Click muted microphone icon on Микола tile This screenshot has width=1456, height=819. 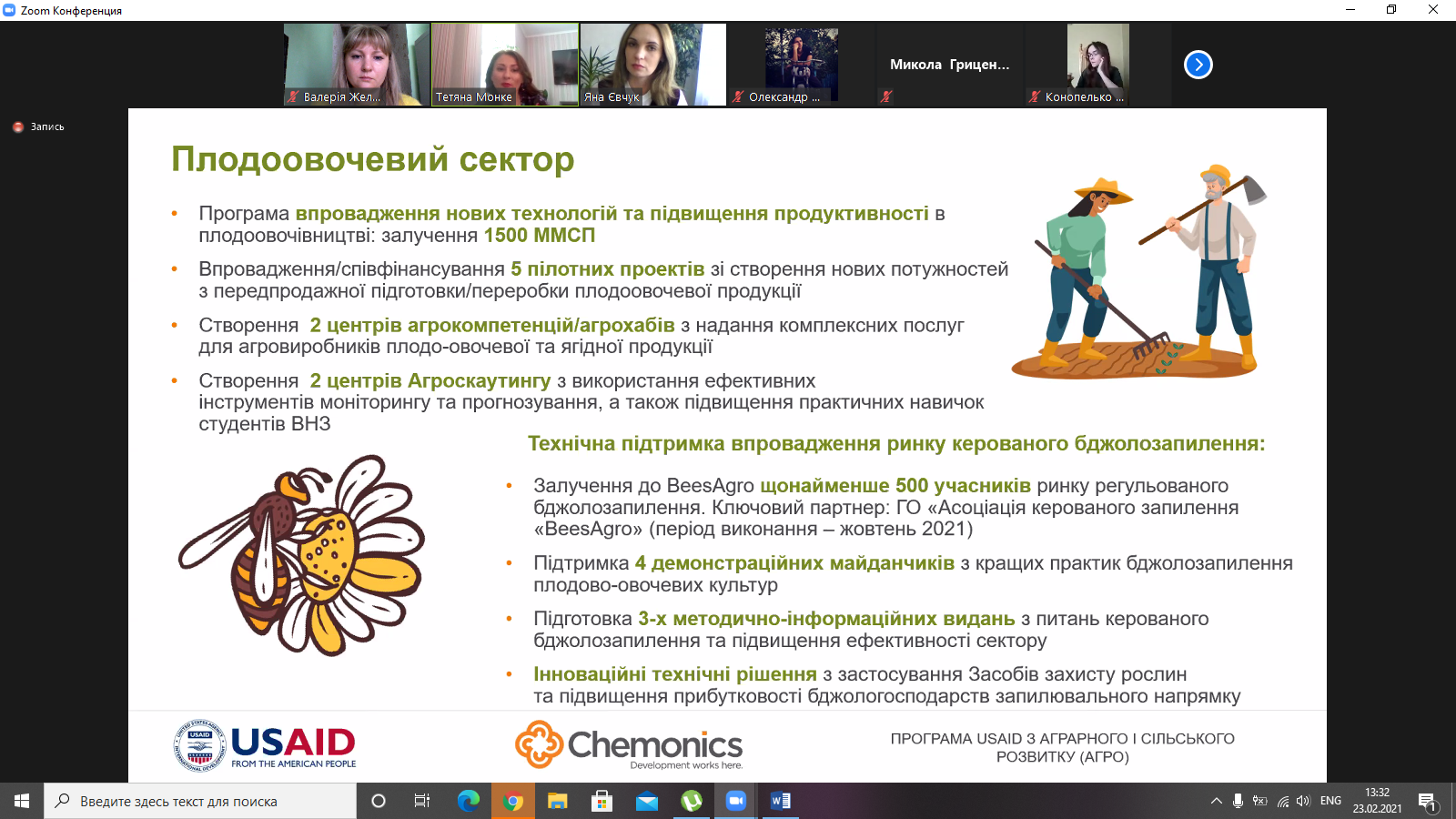click(887, 96)
